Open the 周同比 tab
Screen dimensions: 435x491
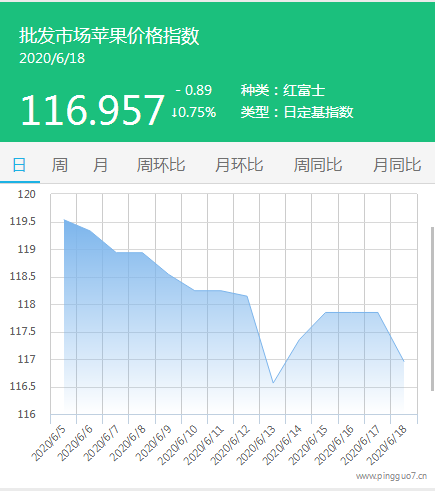tap(318, 165)
